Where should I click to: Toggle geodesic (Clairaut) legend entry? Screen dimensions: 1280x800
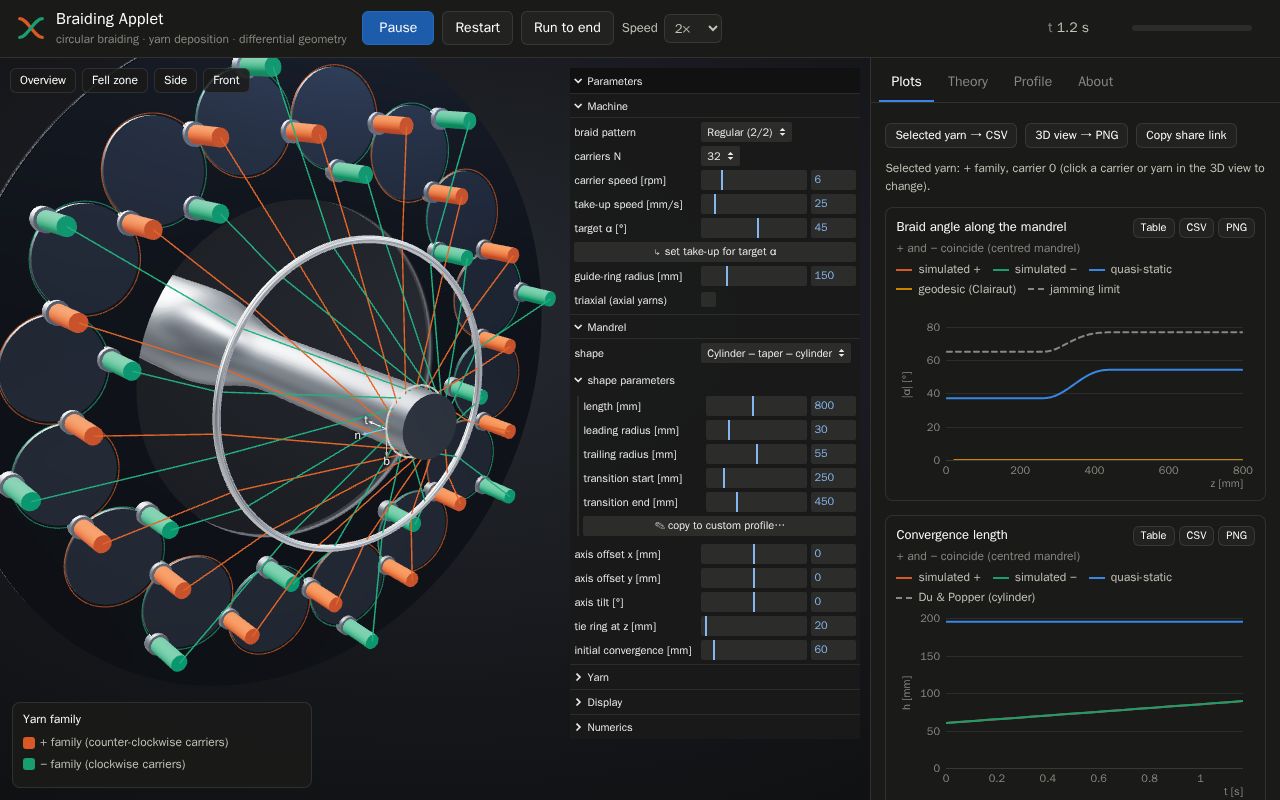[956, 289]
